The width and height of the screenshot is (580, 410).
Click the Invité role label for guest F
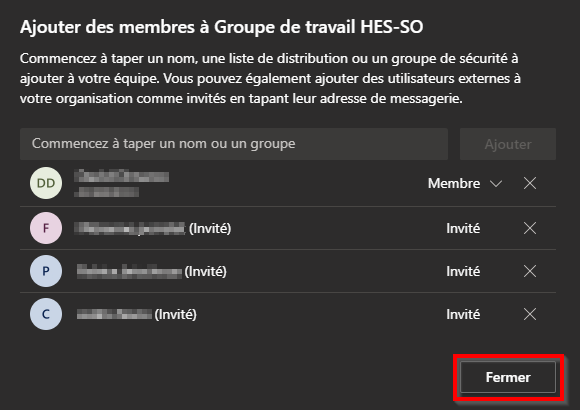(x=463, y=228)
